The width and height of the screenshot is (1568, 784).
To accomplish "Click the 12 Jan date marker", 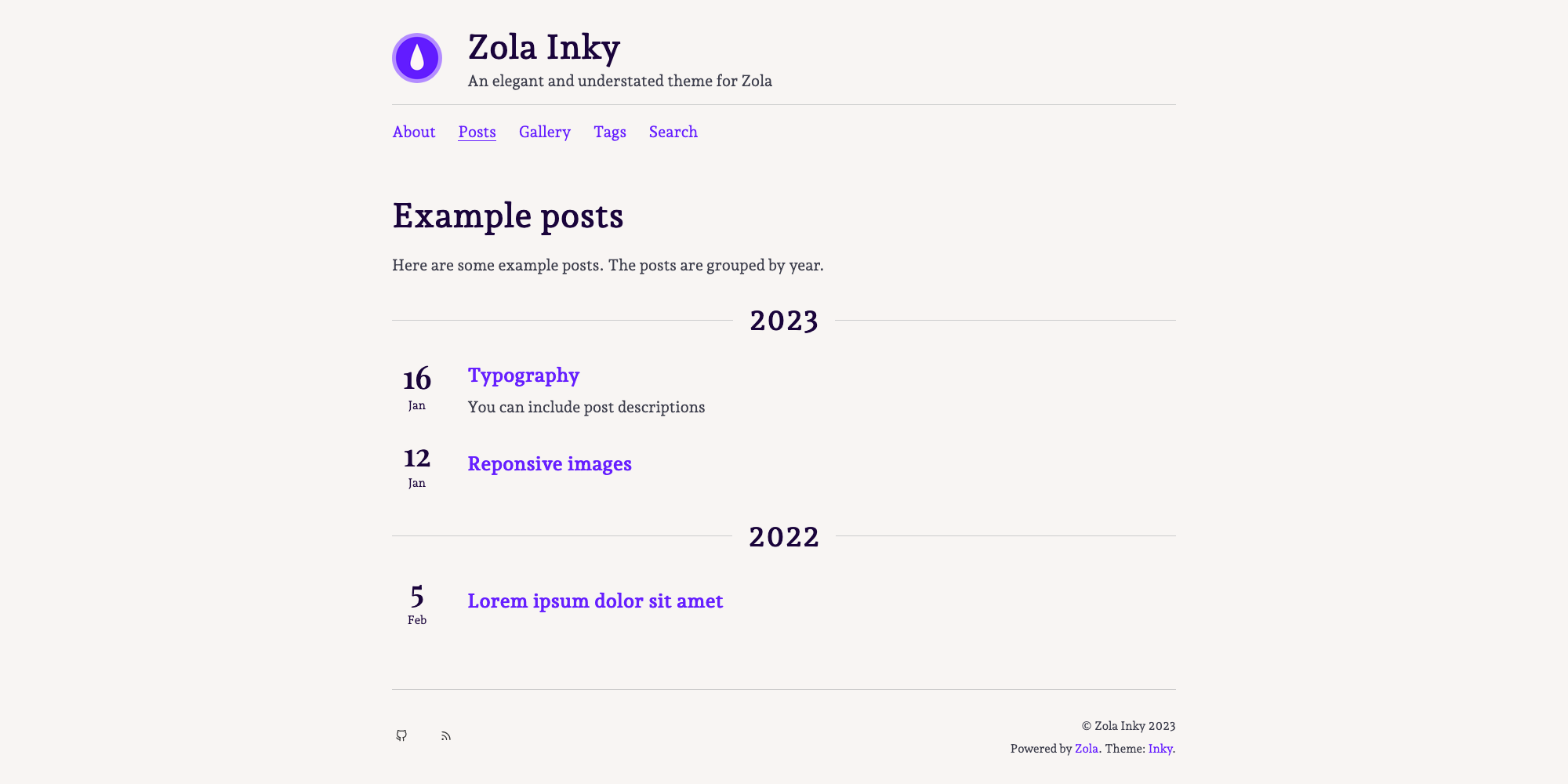I will pos(416,464).
